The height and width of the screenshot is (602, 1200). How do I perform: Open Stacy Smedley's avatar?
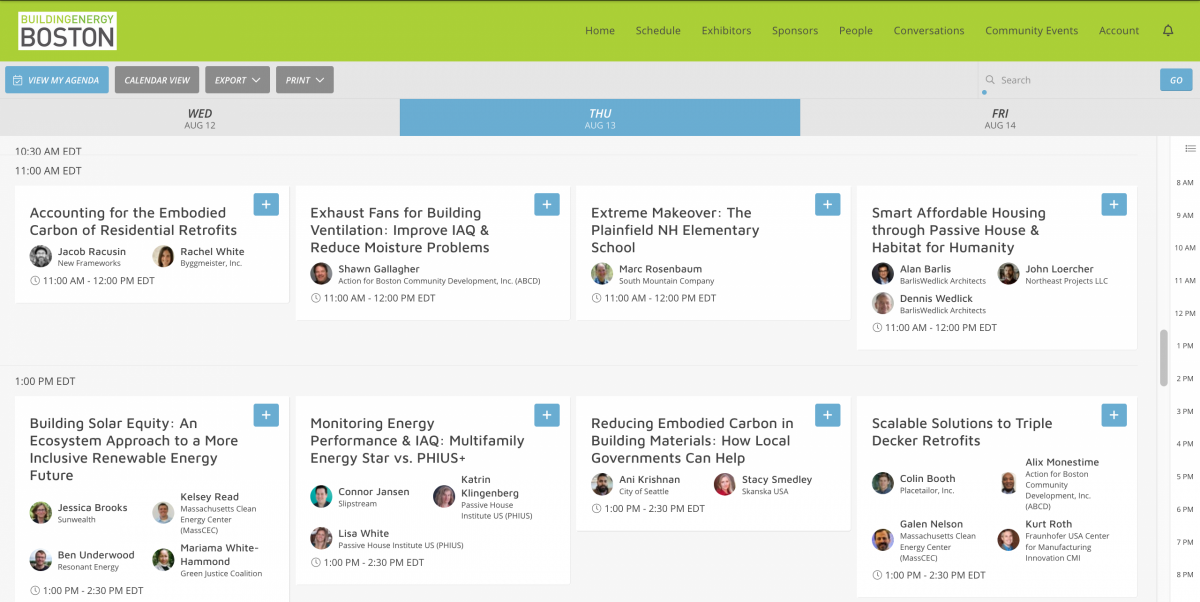725,485
